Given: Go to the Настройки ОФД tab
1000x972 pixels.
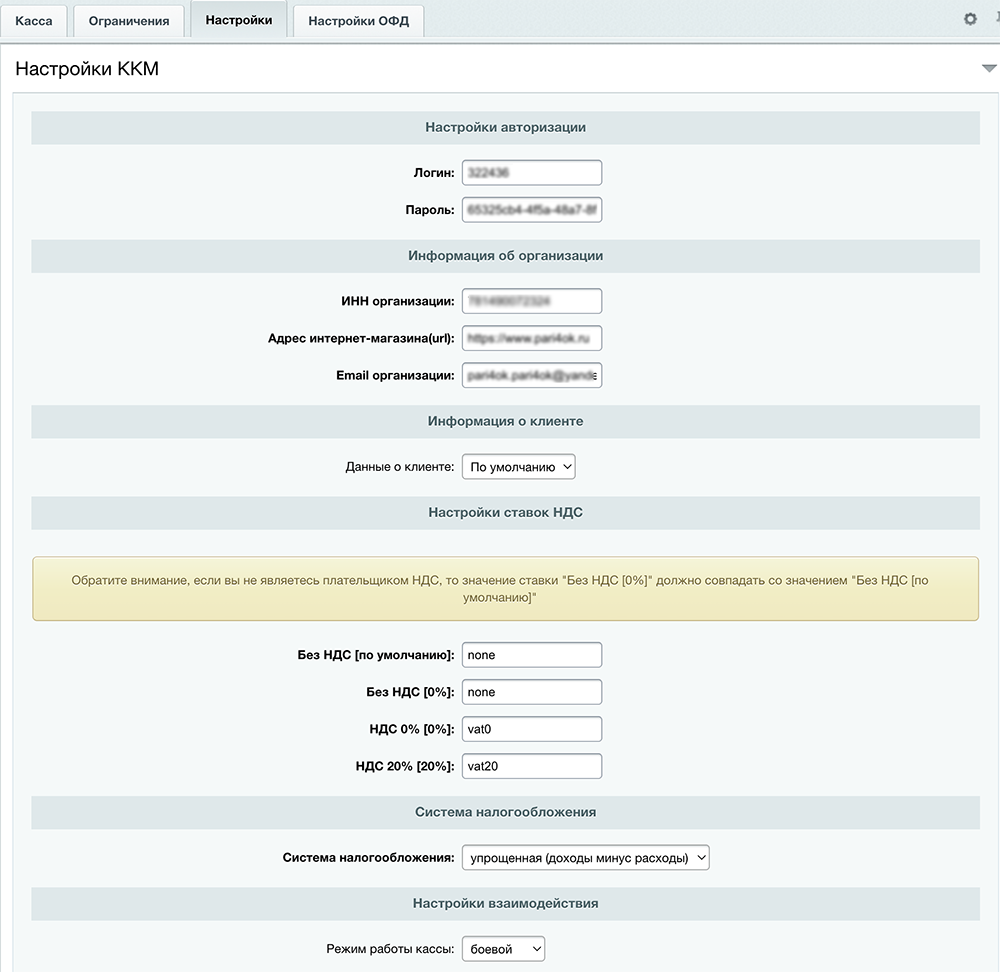Looking at the screenshot, I should (x=358, y=21).
